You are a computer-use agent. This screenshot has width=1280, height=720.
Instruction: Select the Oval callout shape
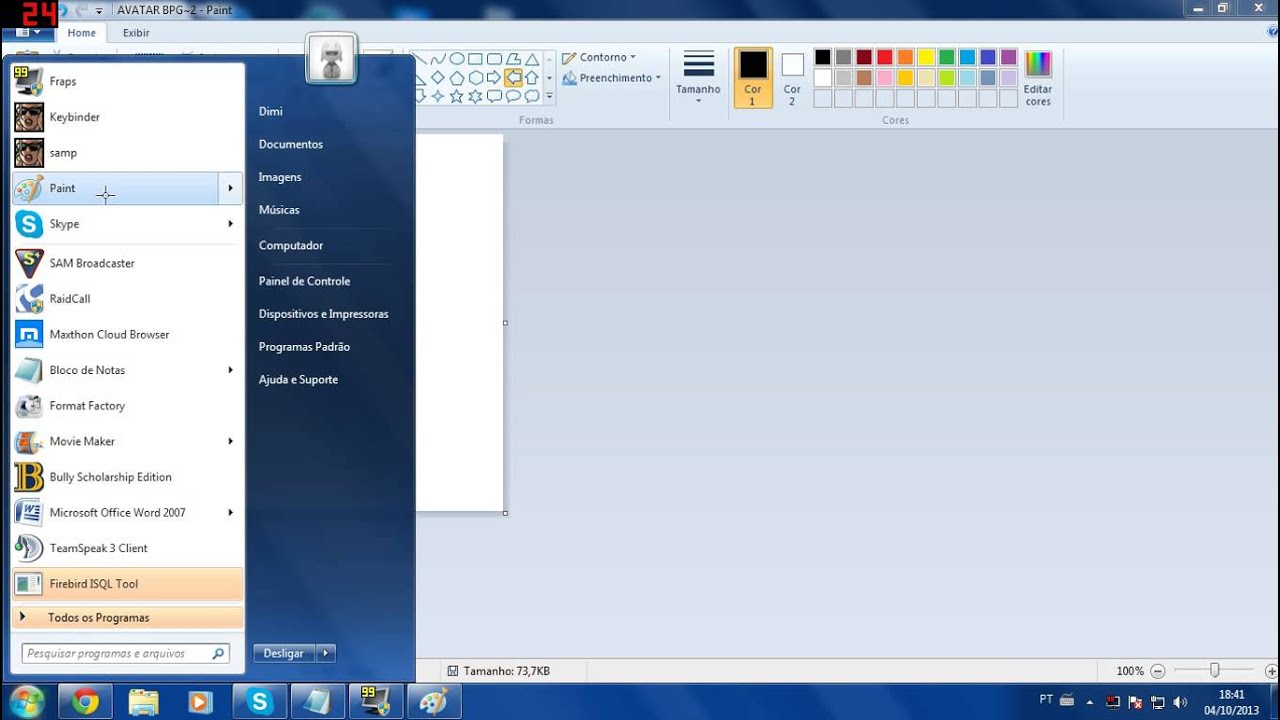(513, 96)
